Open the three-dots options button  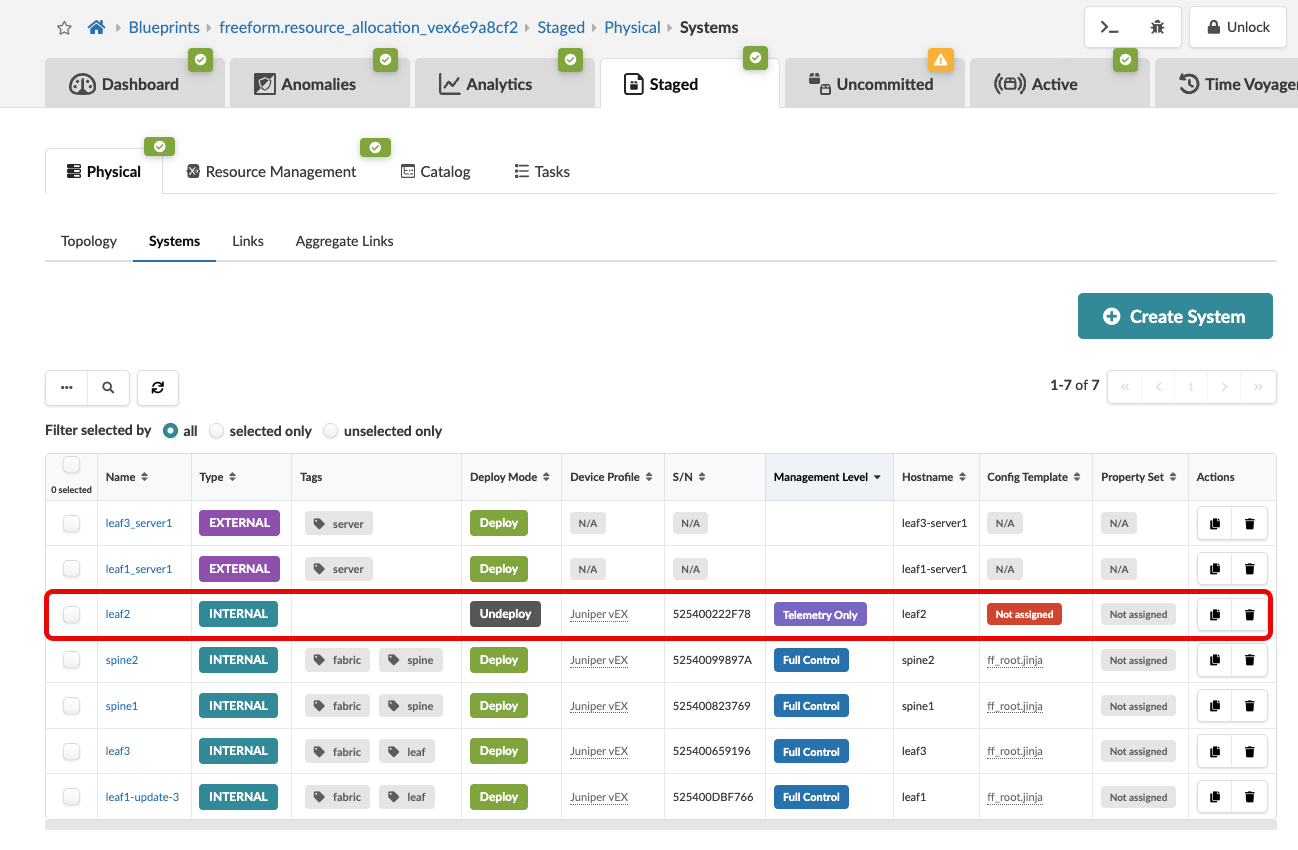(x=67, y=387)
